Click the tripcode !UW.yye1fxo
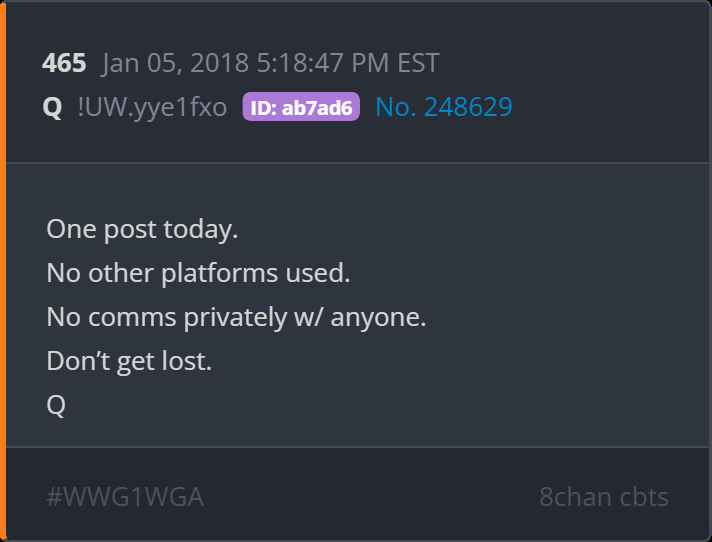This screenshot has width=712, height=542. (152, 107)
